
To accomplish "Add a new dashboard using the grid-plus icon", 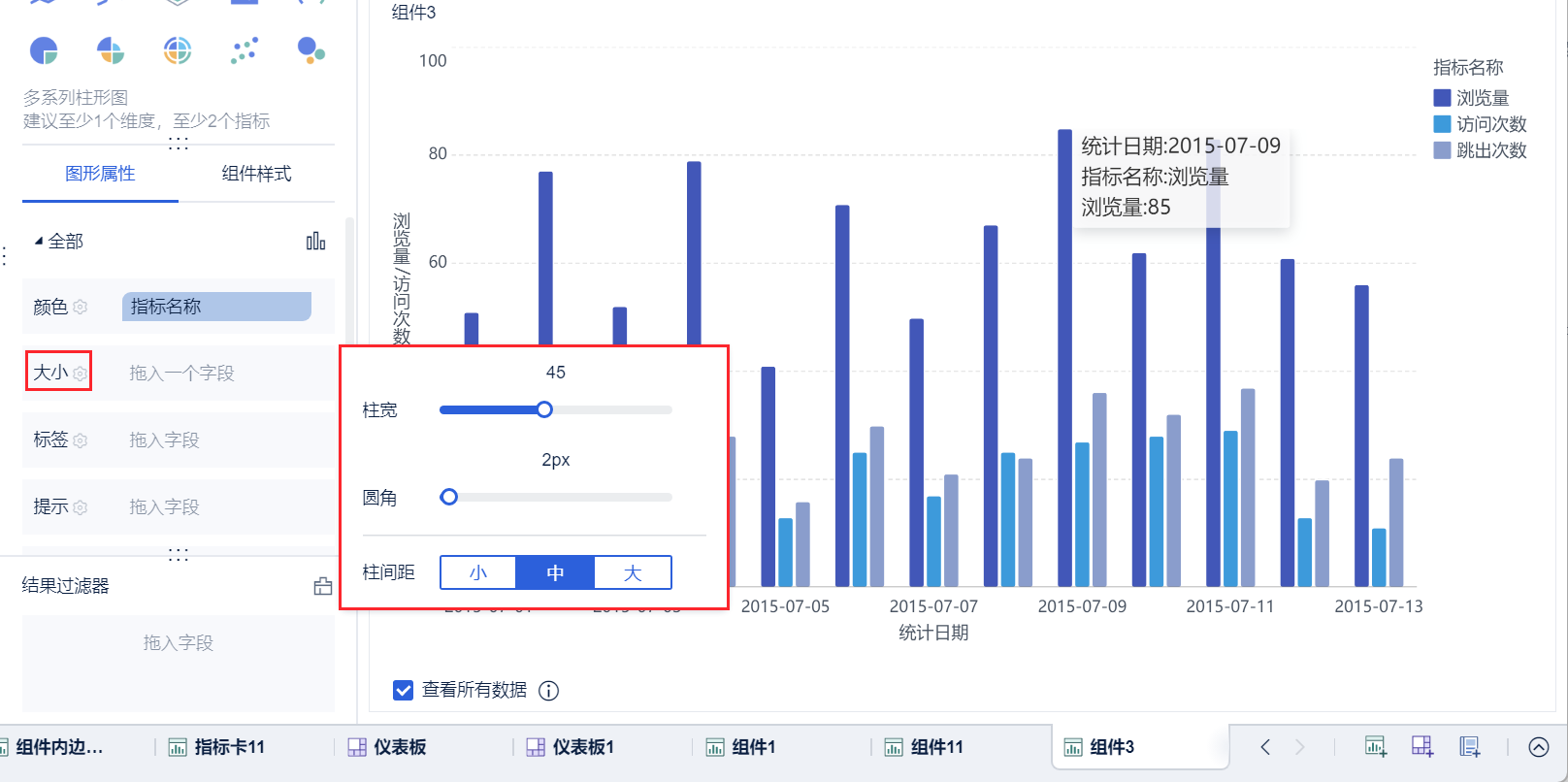I will [x=1422, y=746].
